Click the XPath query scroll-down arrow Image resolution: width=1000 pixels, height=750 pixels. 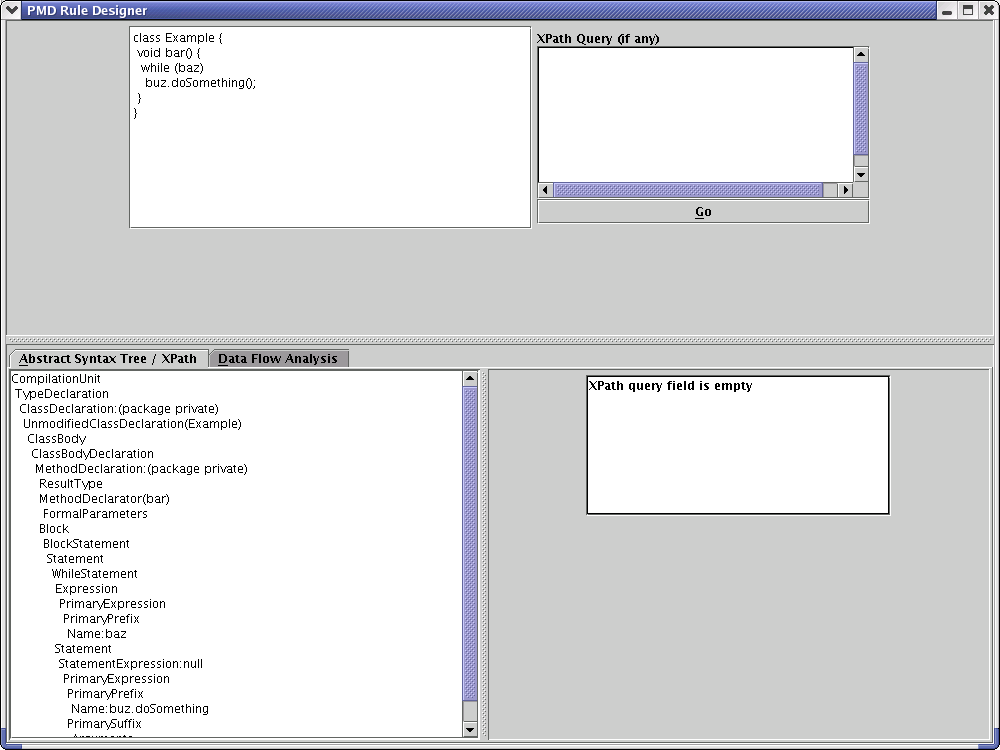click(861, 175)
